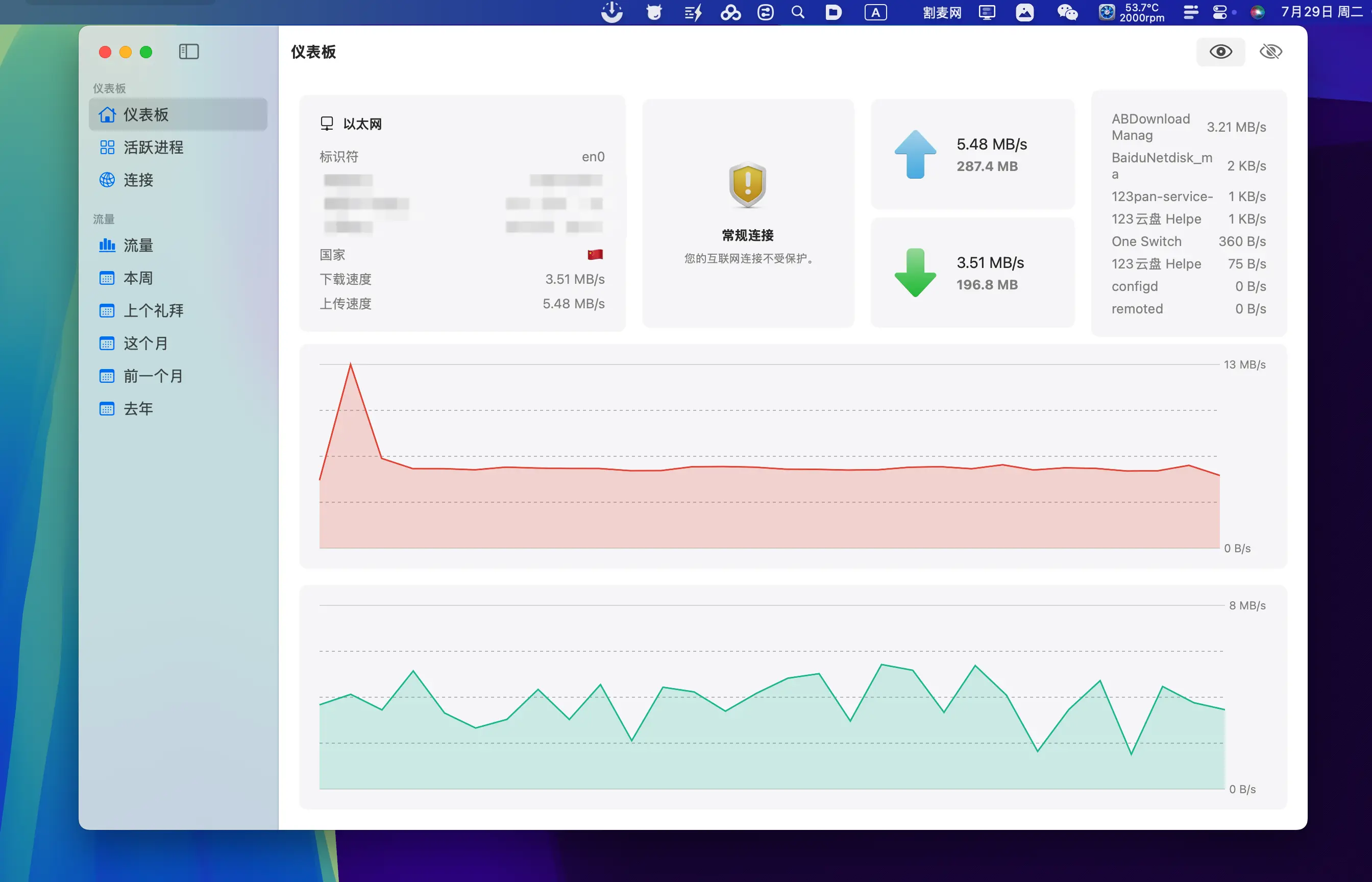This screenshot has width=1372, height=882.
Task: Select 上个礼拜 traffic period
Action: [x=153, y=311]
